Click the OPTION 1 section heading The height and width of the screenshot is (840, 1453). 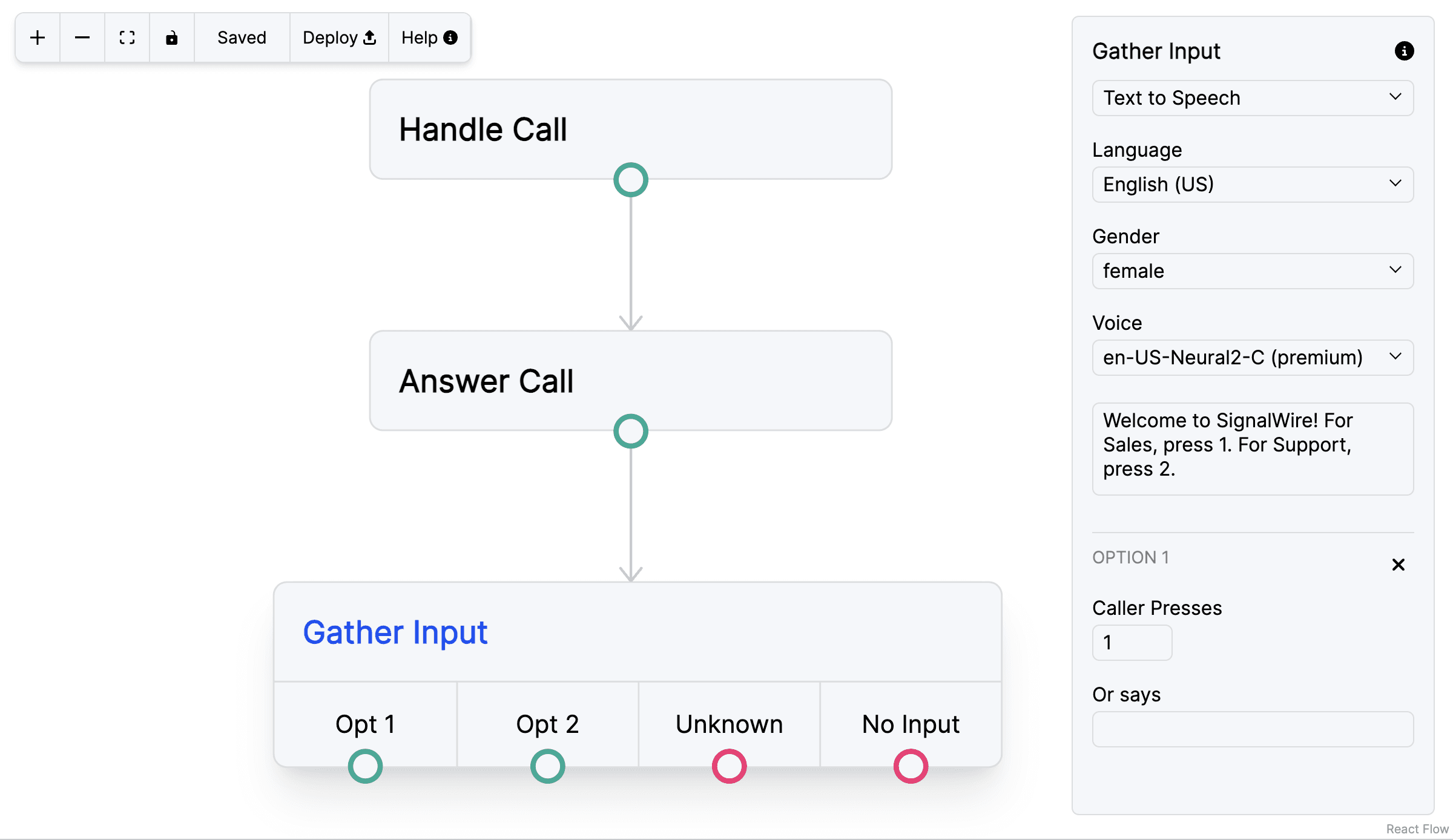pos(1130,557)
